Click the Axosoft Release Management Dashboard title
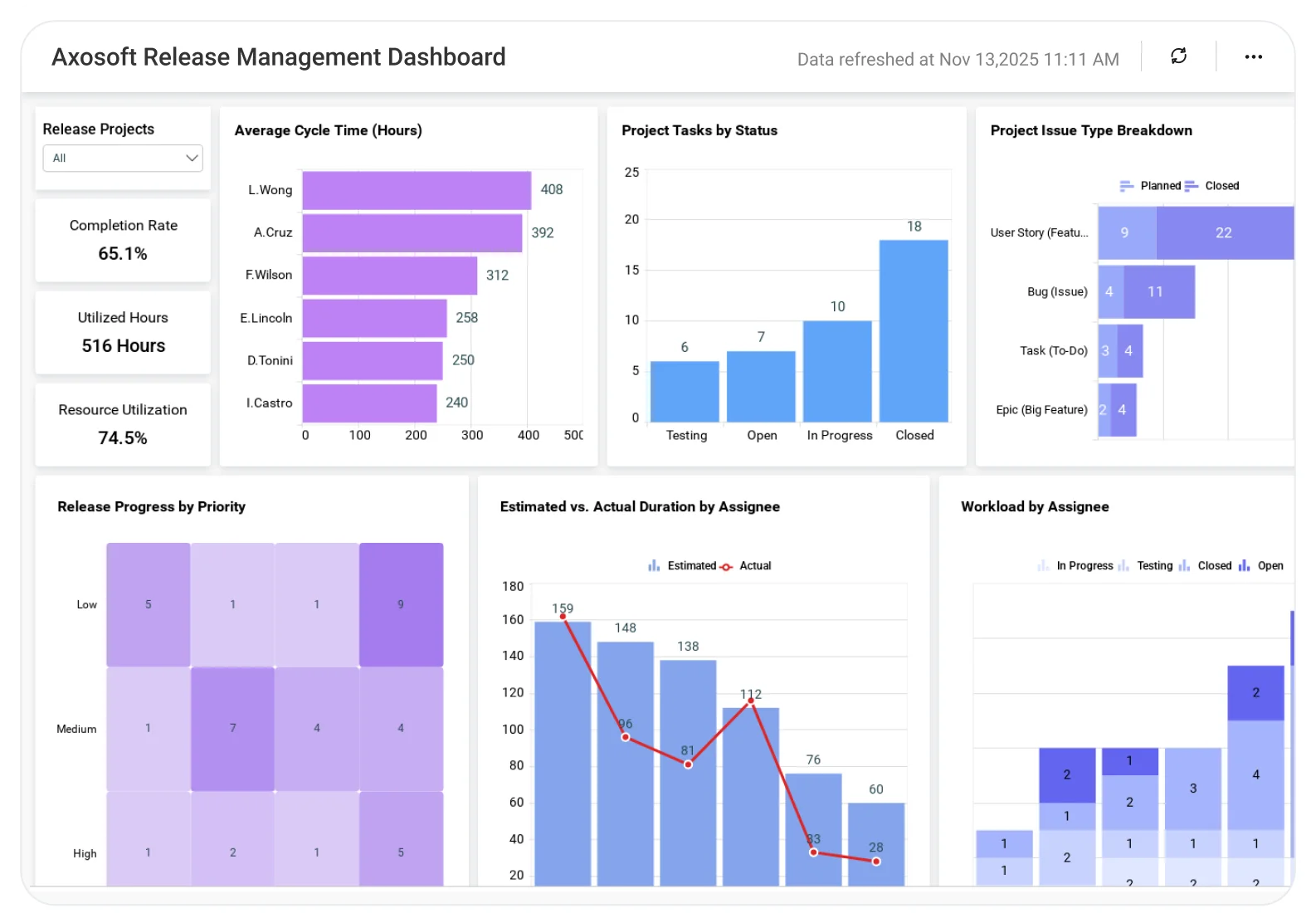Viewport: 1316px width, 923px height. coord(279,56)
